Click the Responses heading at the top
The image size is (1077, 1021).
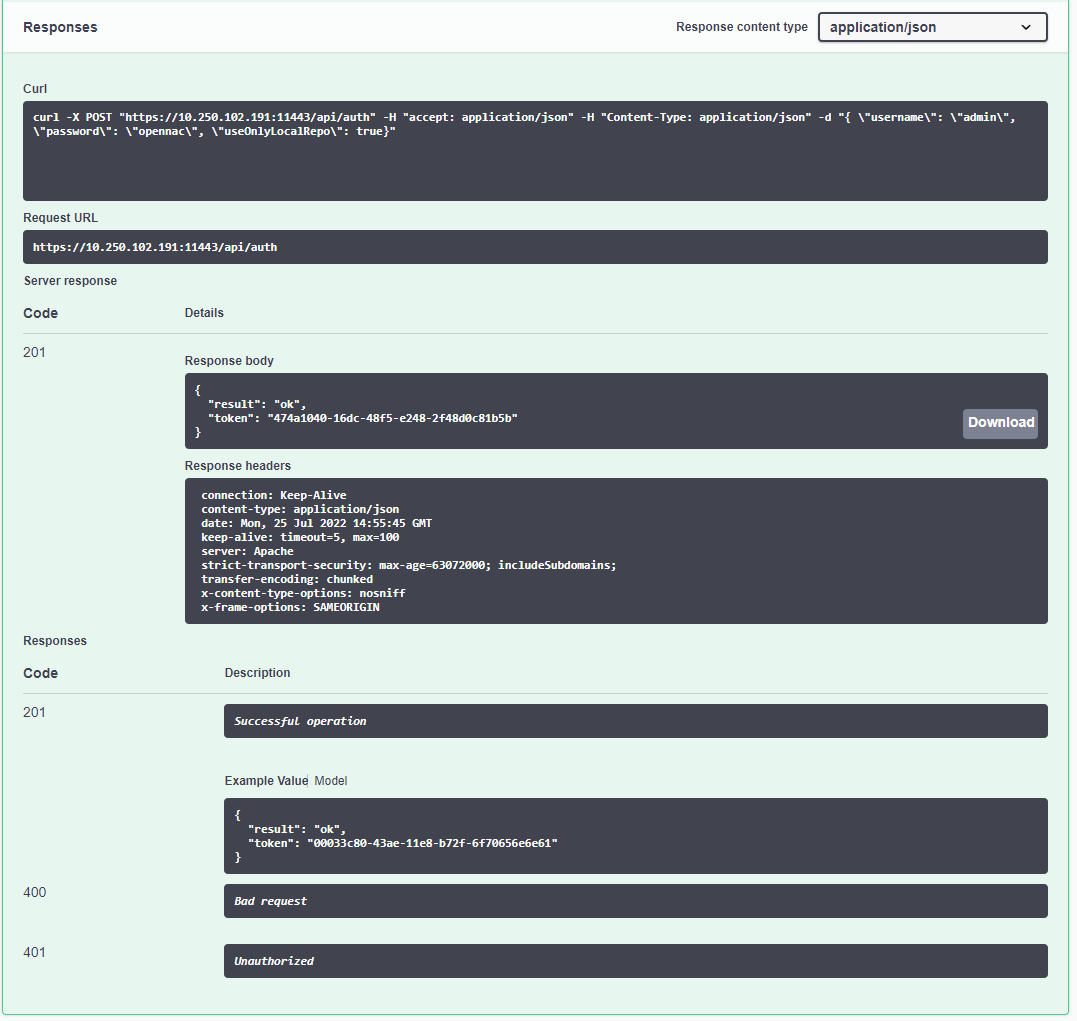click(60, 27)
